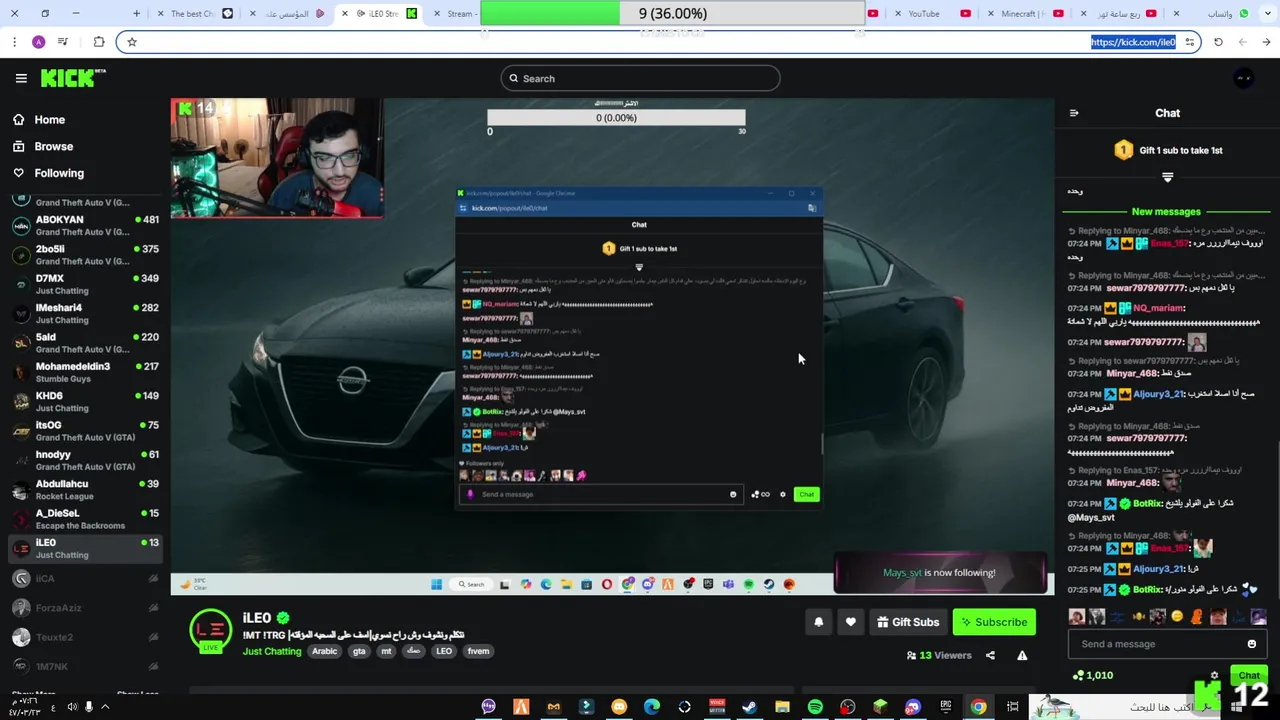Click the 1,010 channel points balance
The width and height of the screenshot is (1280, 720).
pyautogui.click(x=1093, y=676)
